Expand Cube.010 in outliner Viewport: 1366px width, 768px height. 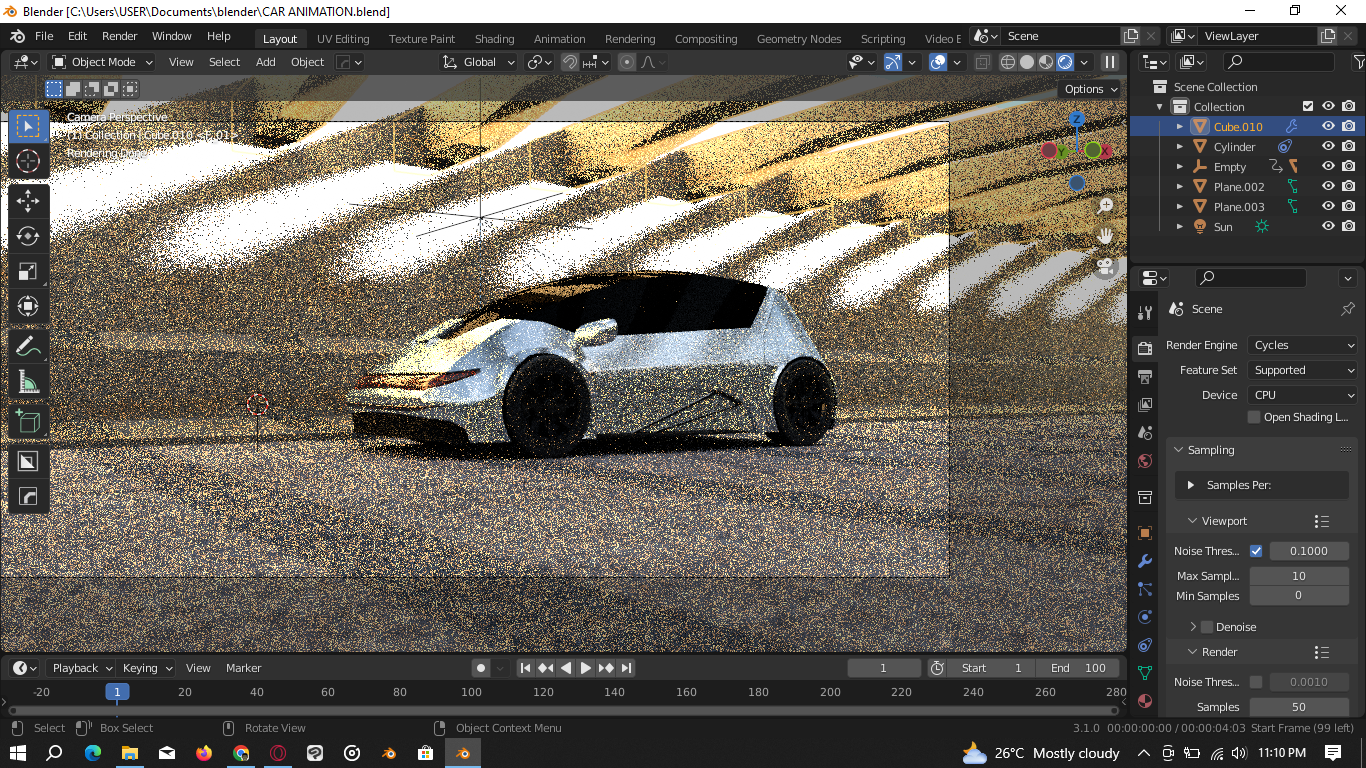1179,127
